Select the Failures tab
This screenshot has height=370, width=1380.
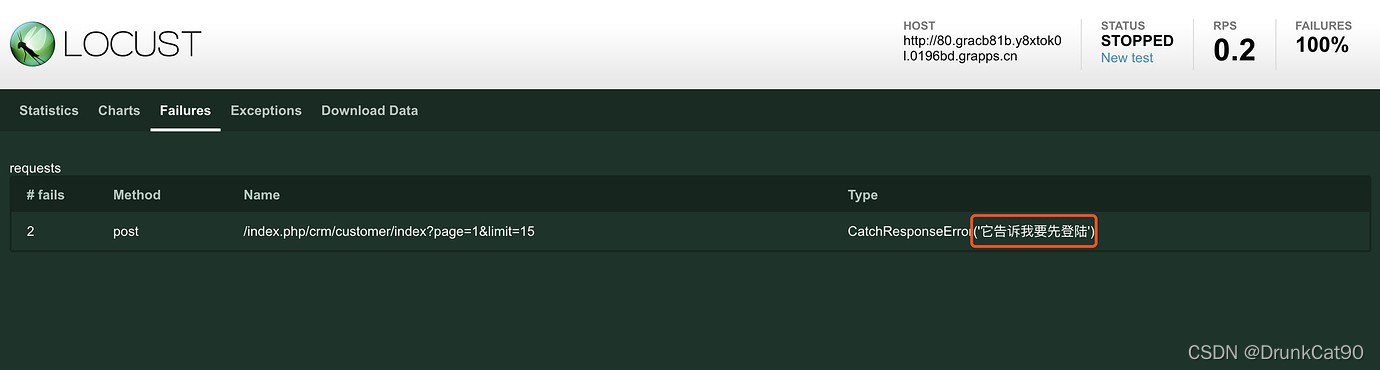pyautogui.click(x=185, y=110)
